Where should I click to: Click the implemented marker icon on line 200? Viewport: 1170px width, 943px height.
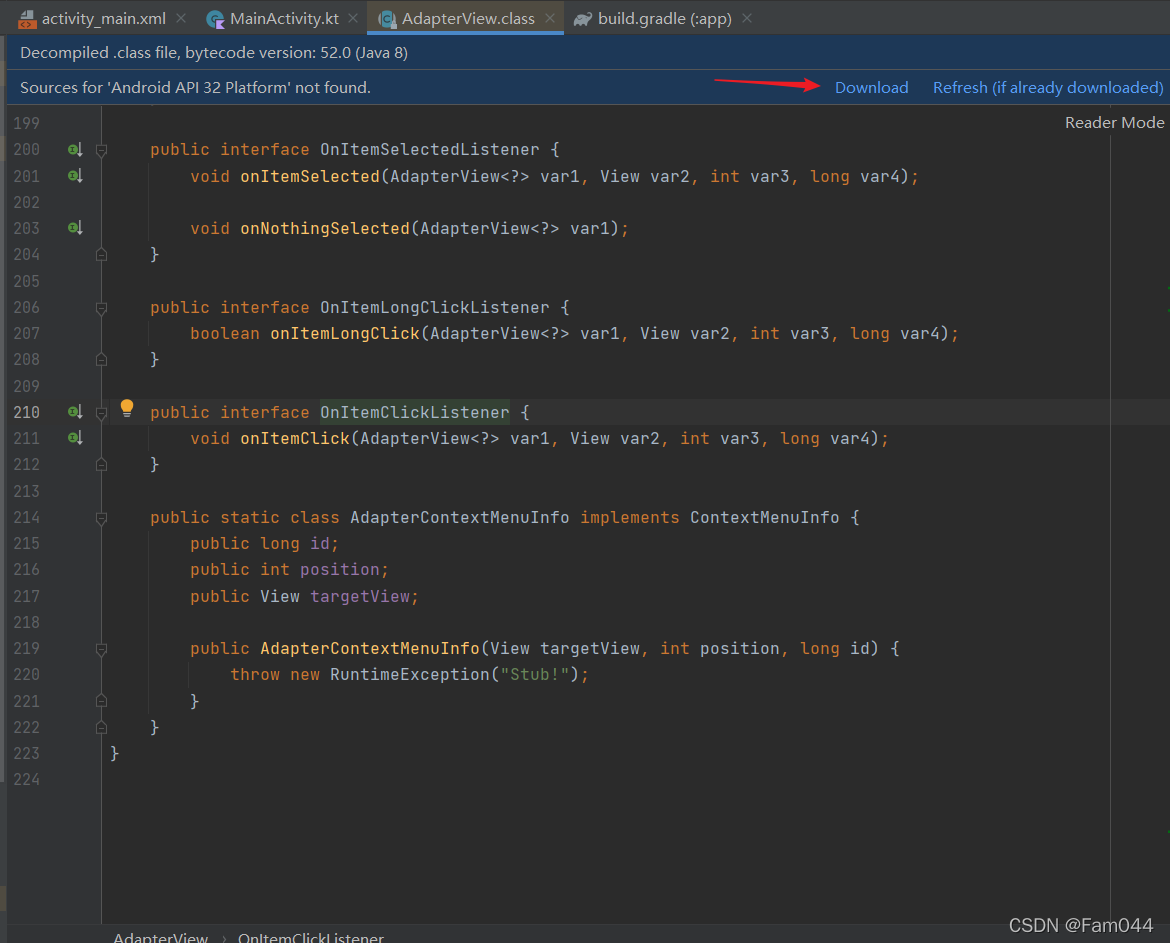(x=75, y=150)
